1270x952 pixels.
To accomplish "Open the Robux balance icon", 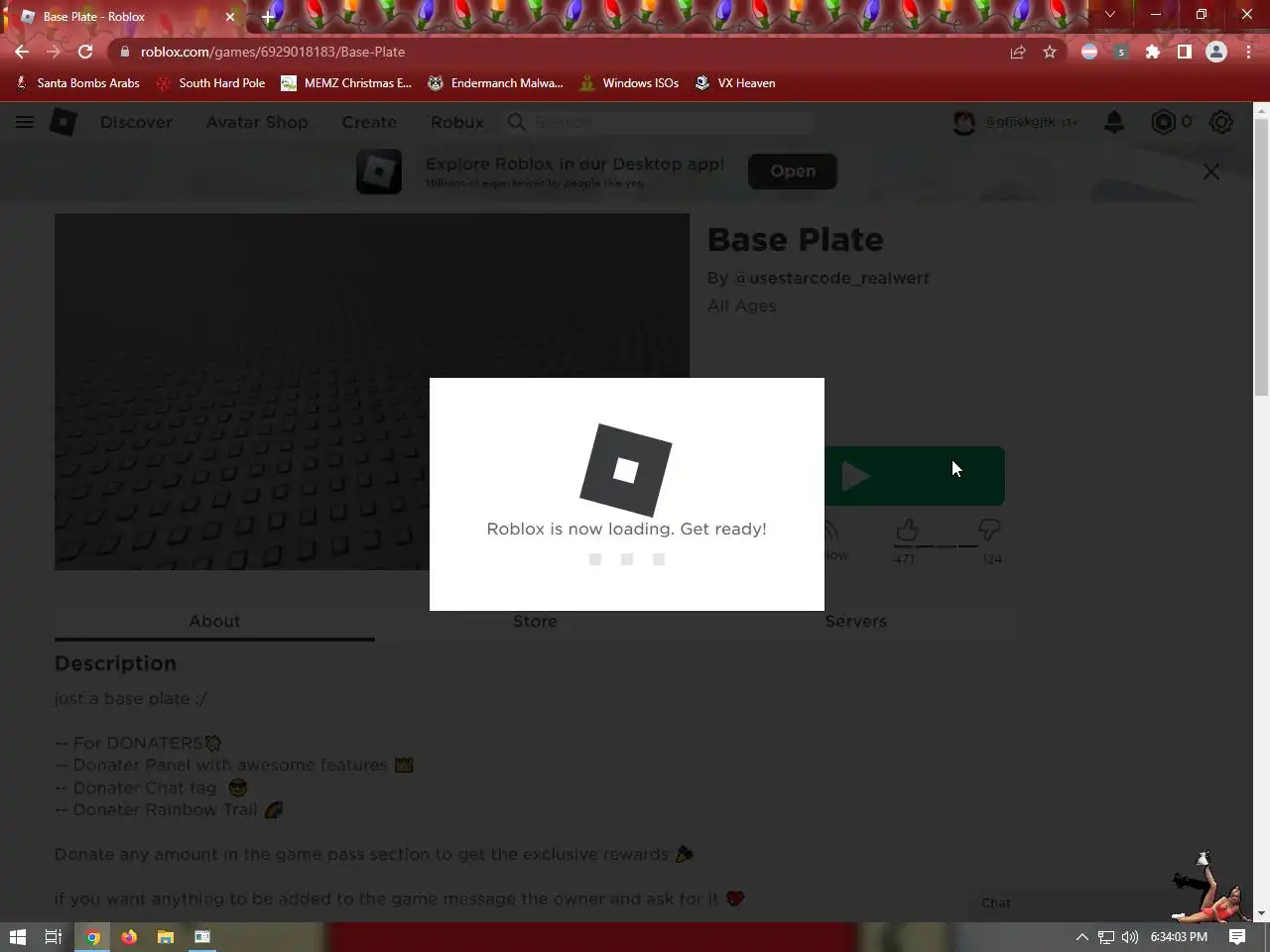I will click(x=1163, y=122).
